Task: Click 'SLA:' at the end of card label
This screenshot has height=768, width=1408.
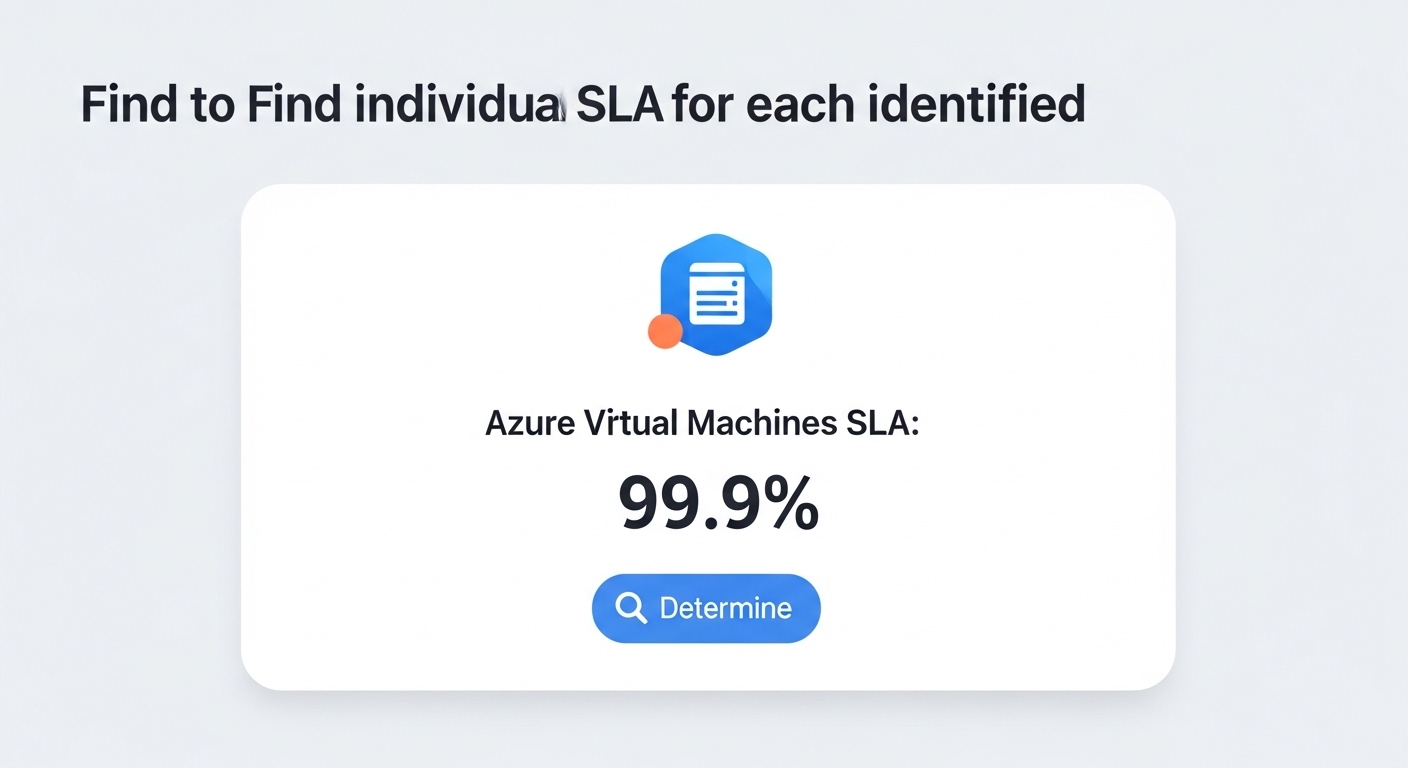Action: coord(881,423)
